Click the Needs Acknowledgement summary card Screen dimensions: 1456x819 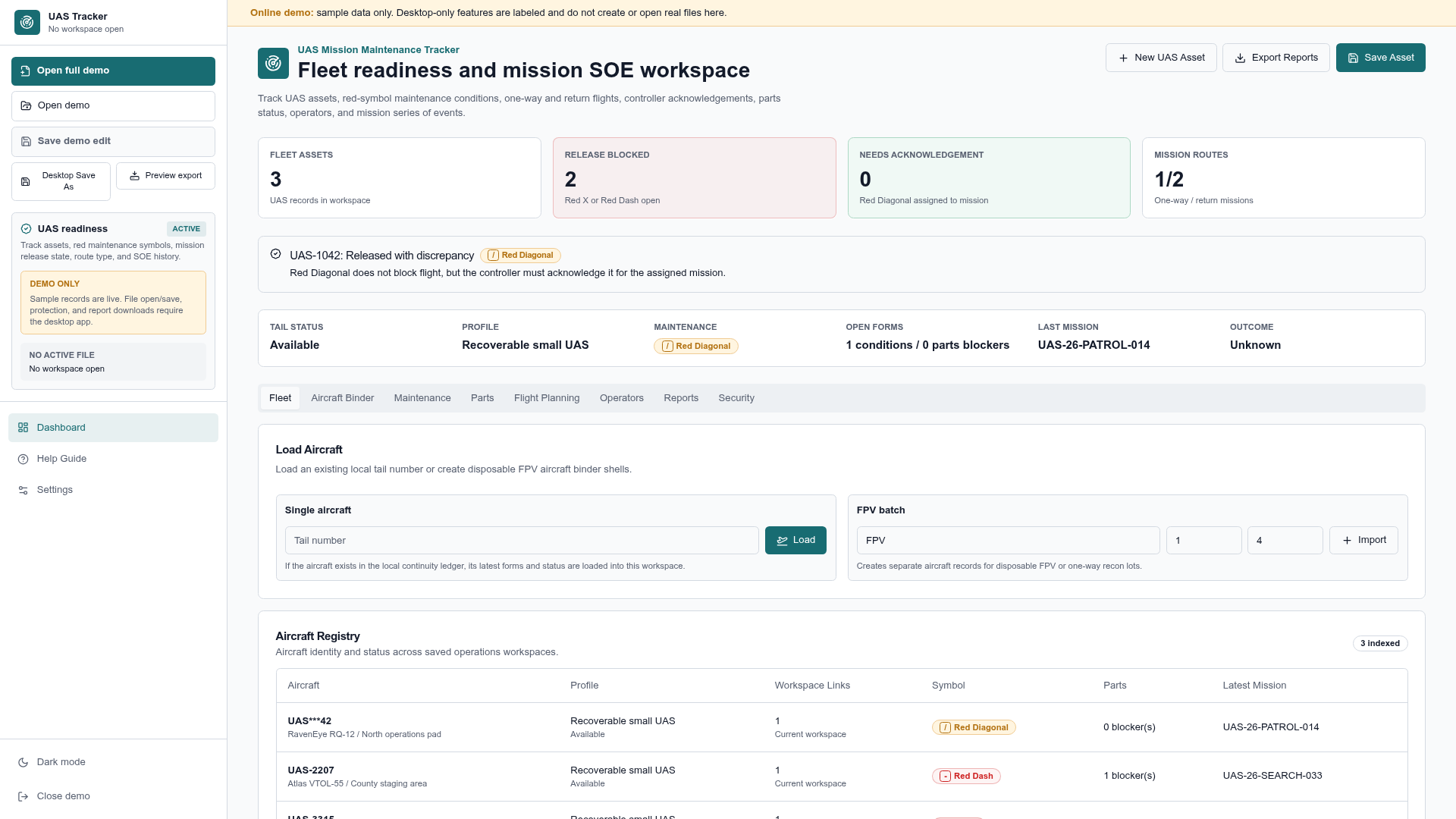[x=989, y=178]
